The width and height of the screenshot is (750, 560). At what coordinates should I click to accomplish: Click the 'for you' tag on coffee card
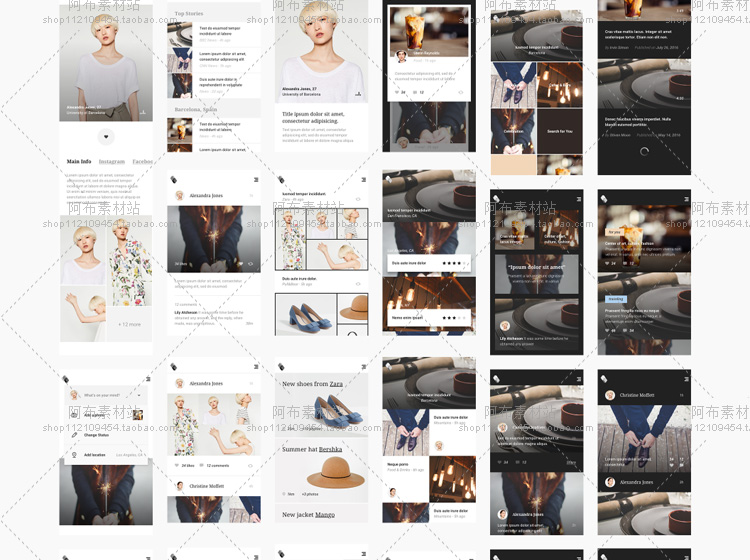tap(614, 231)
